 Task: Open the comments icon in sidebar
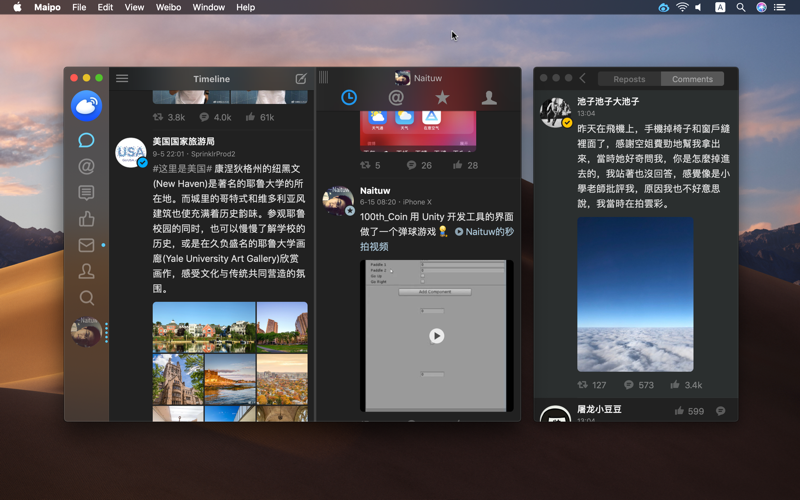click(86, 193)
